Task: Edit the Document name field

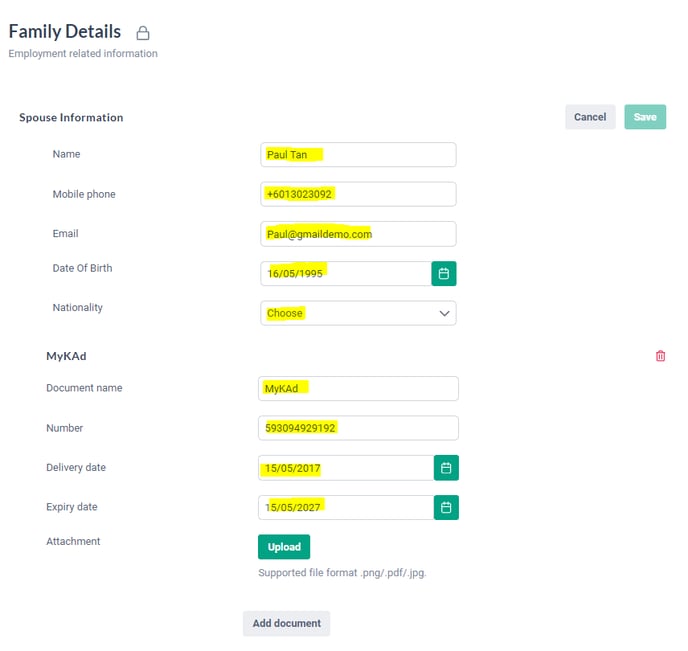Action: [x=358, y=389]
